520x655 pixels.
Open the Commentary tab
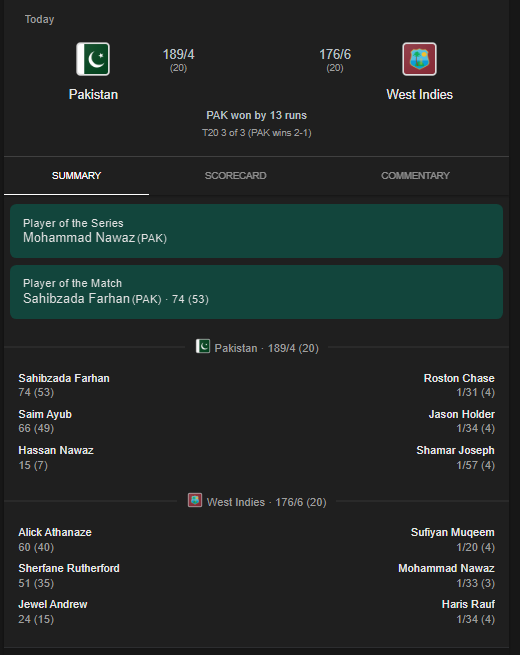click(x=415, y=175)
